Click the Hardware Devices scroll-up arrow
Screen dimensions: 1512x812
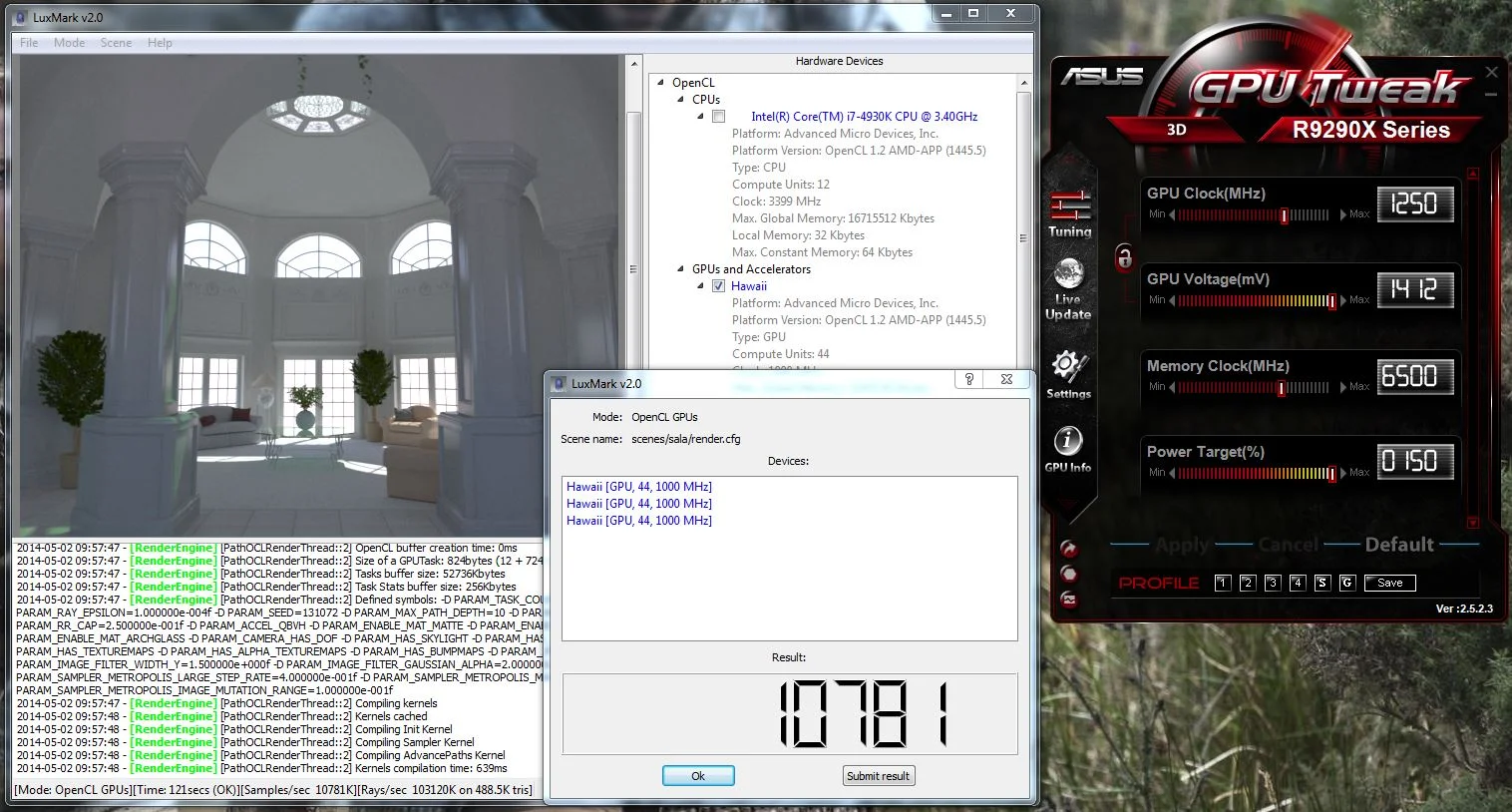[1023, 83]
